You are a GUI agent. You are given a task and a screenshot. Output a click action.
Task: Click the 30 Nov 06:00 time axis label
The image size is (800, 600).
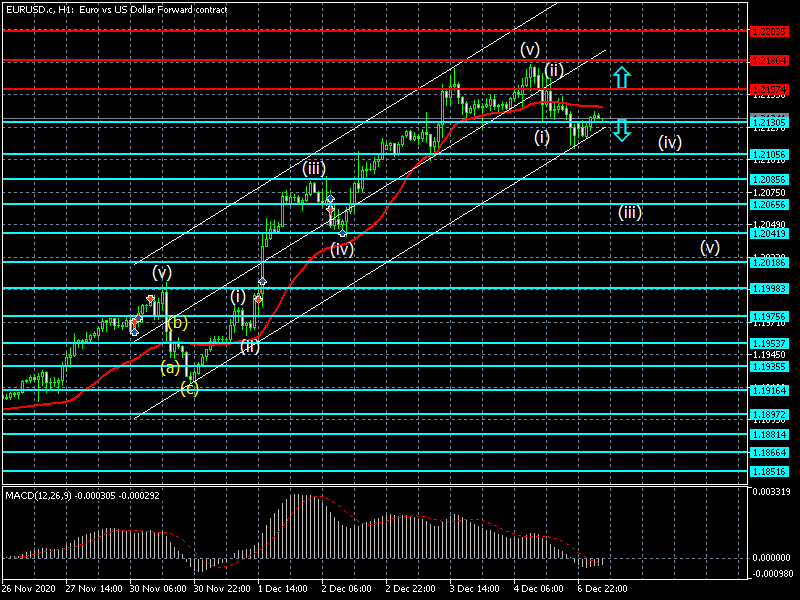click(x=158, y=589)
